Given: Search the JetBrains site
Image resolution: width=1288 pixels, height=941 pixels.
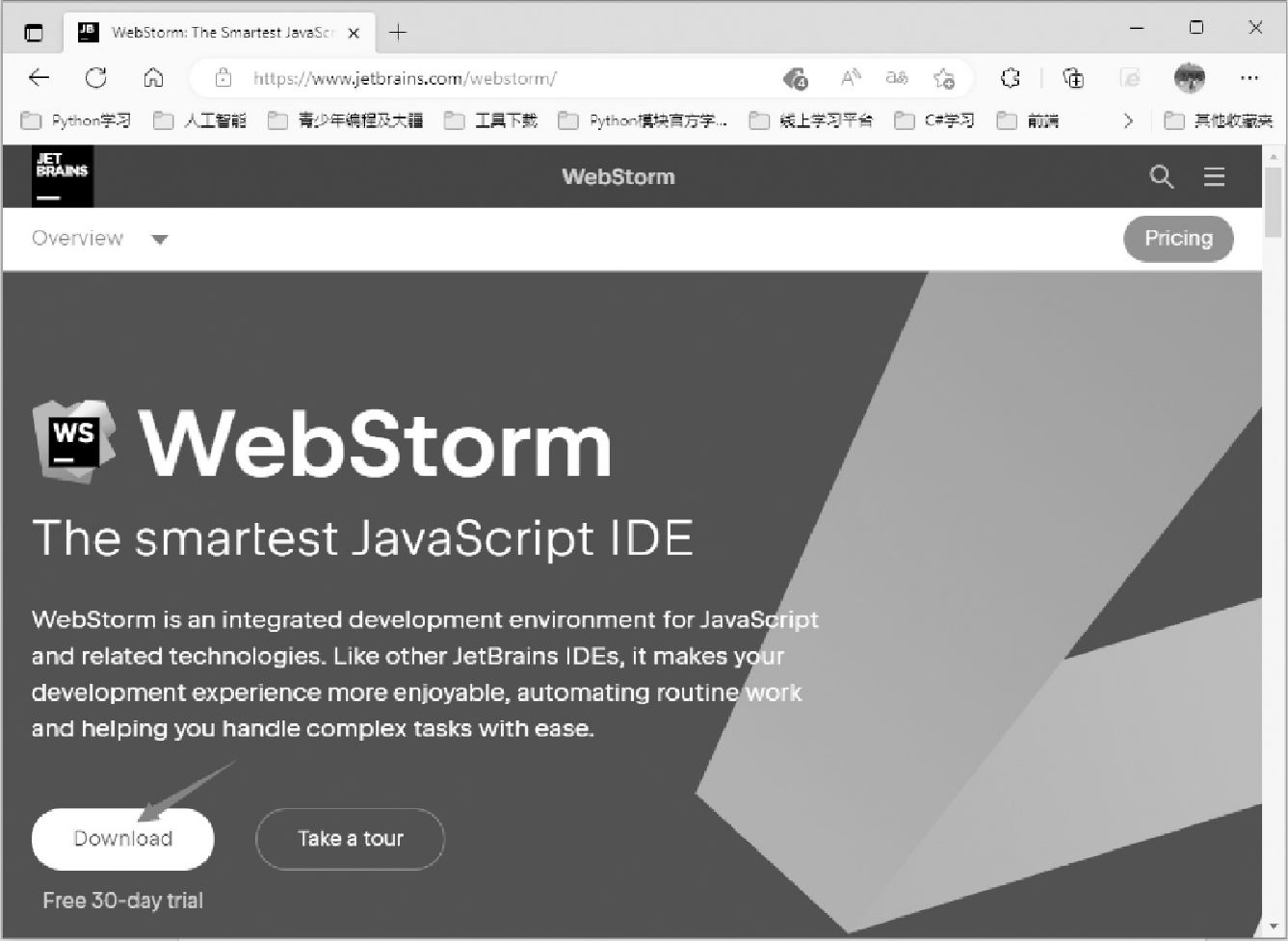Looking at the screenshot, I should click(x=1162, y=176).
